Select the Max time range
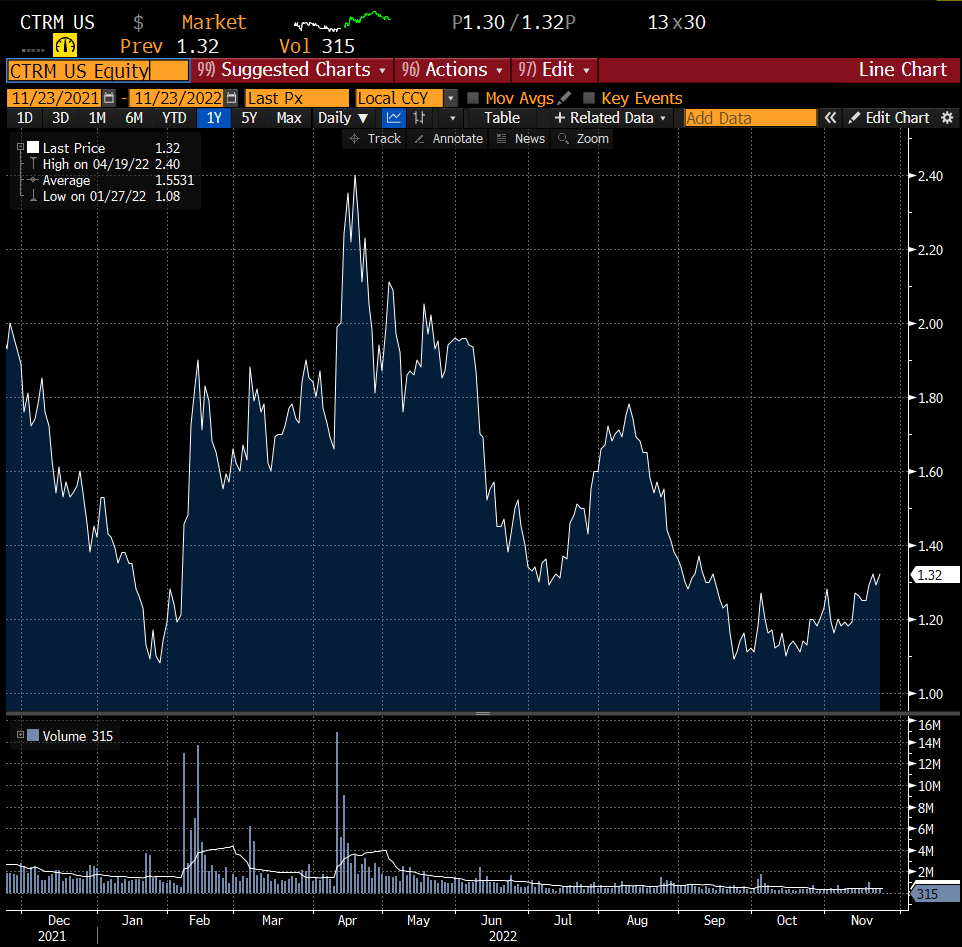The image size is (962, 947). click(289, 118)
